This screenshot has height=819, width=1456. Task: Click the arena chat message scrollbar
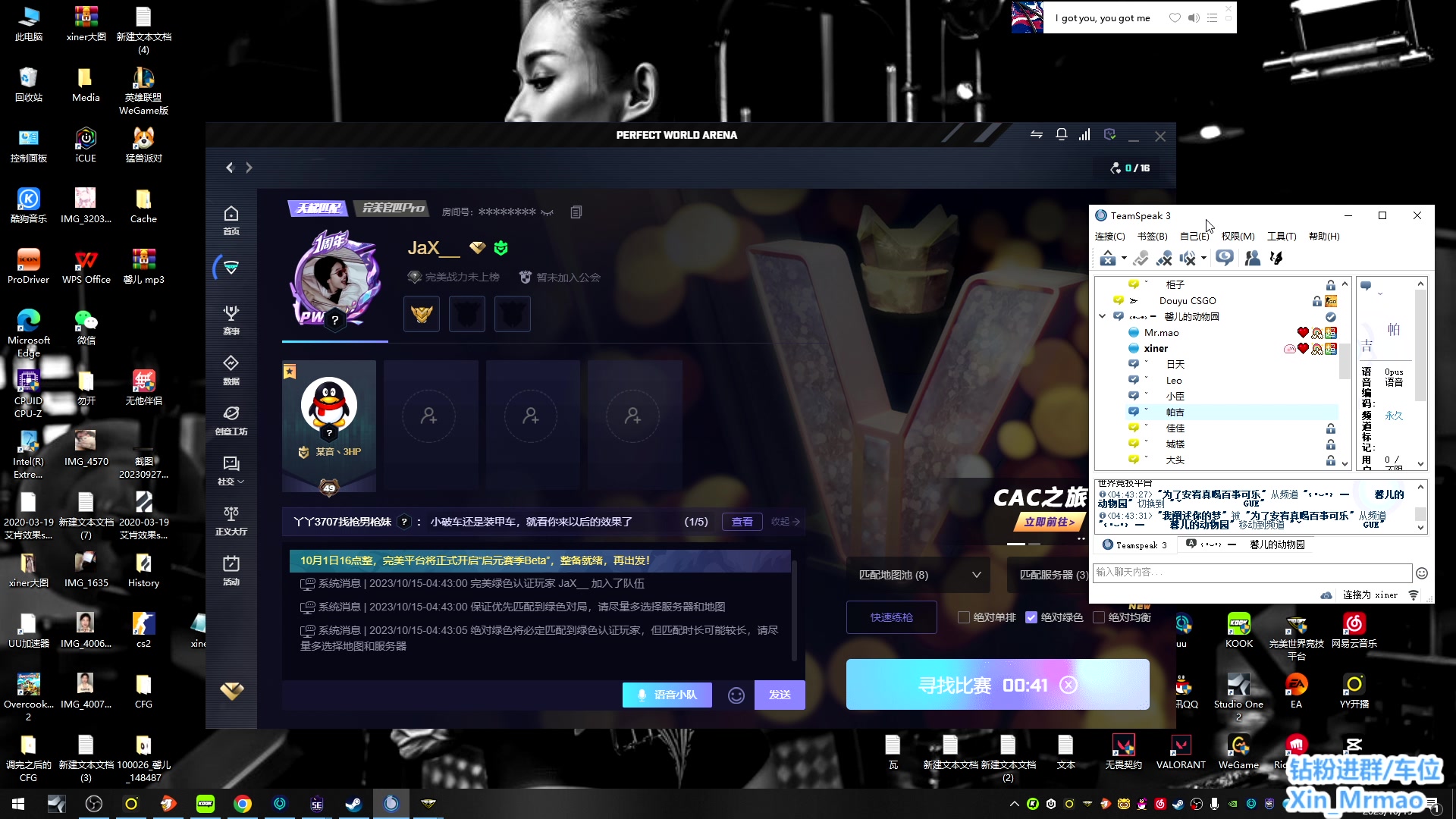point(794,610)
